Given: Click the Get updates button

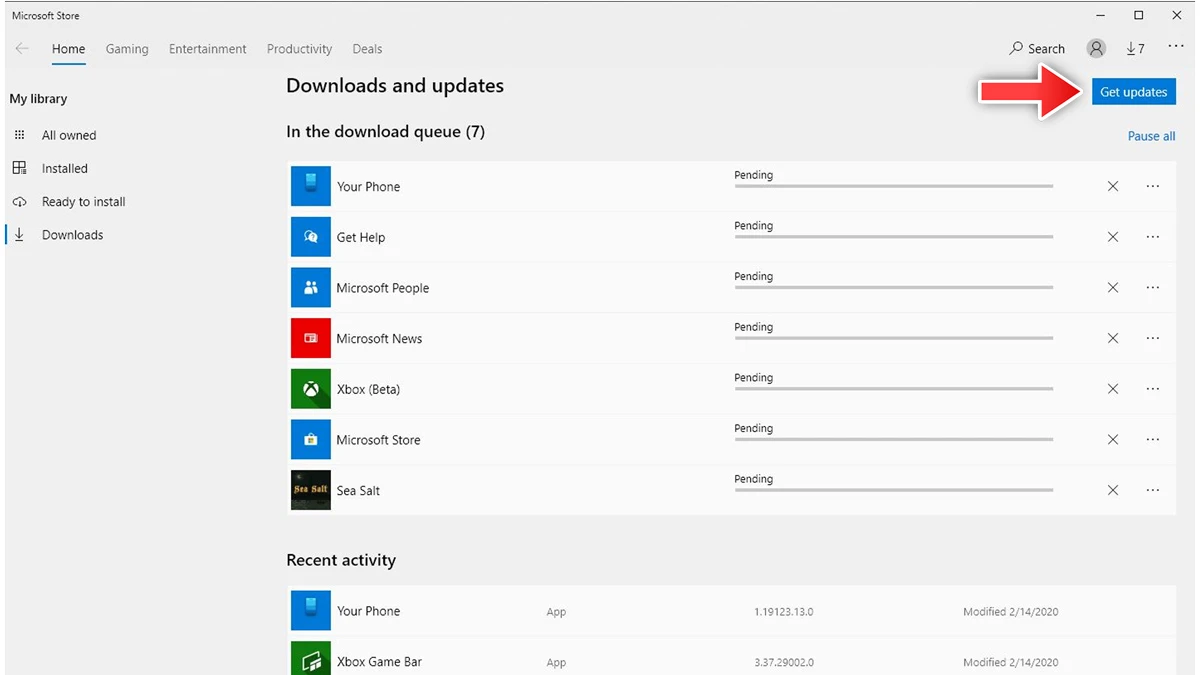Looking at the screenshot, I should [1133, 92].
